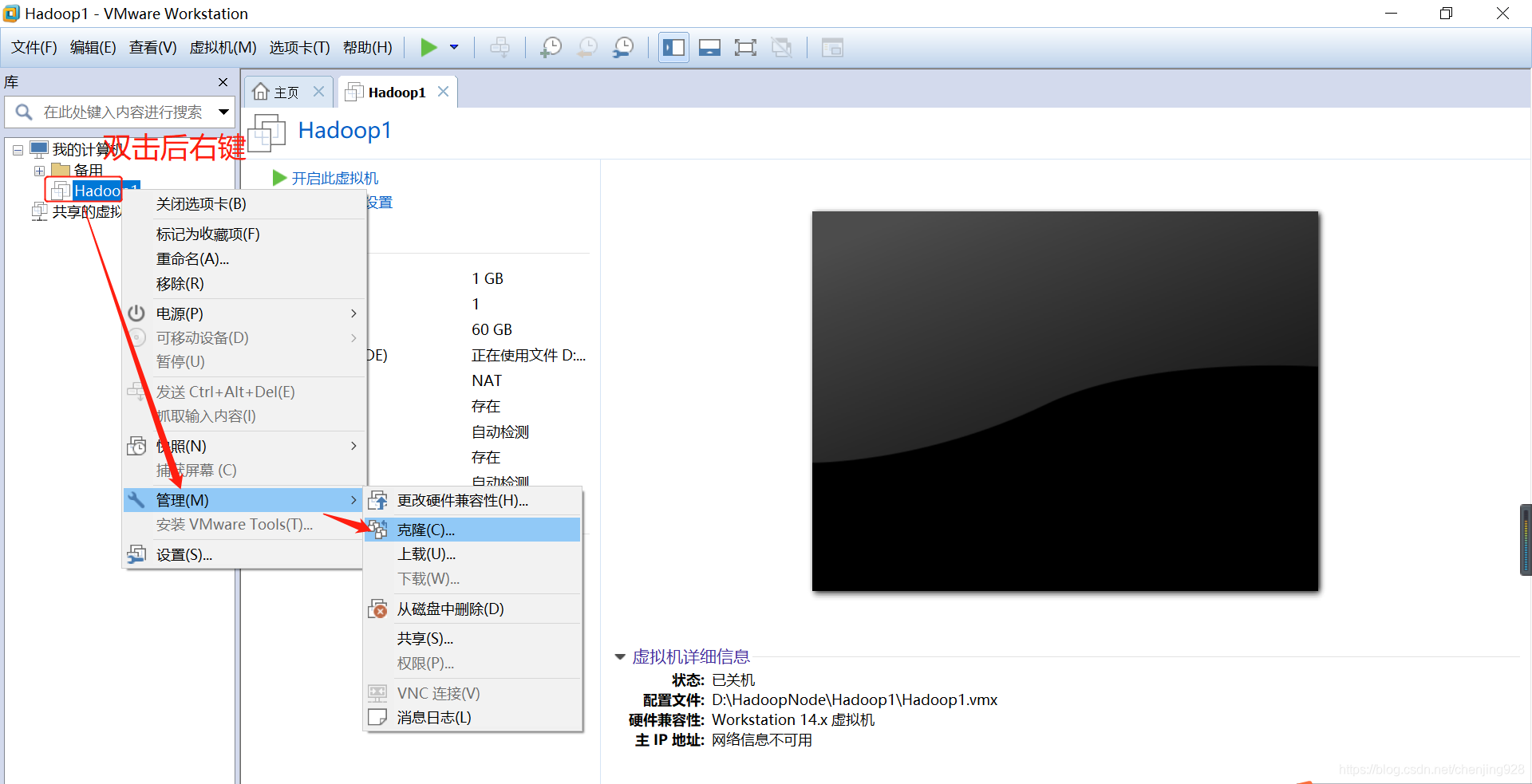Take a snapshot with the toolbar icon
The height and width of the screenshot is (784, 1532).
click(x=551, y=48)
